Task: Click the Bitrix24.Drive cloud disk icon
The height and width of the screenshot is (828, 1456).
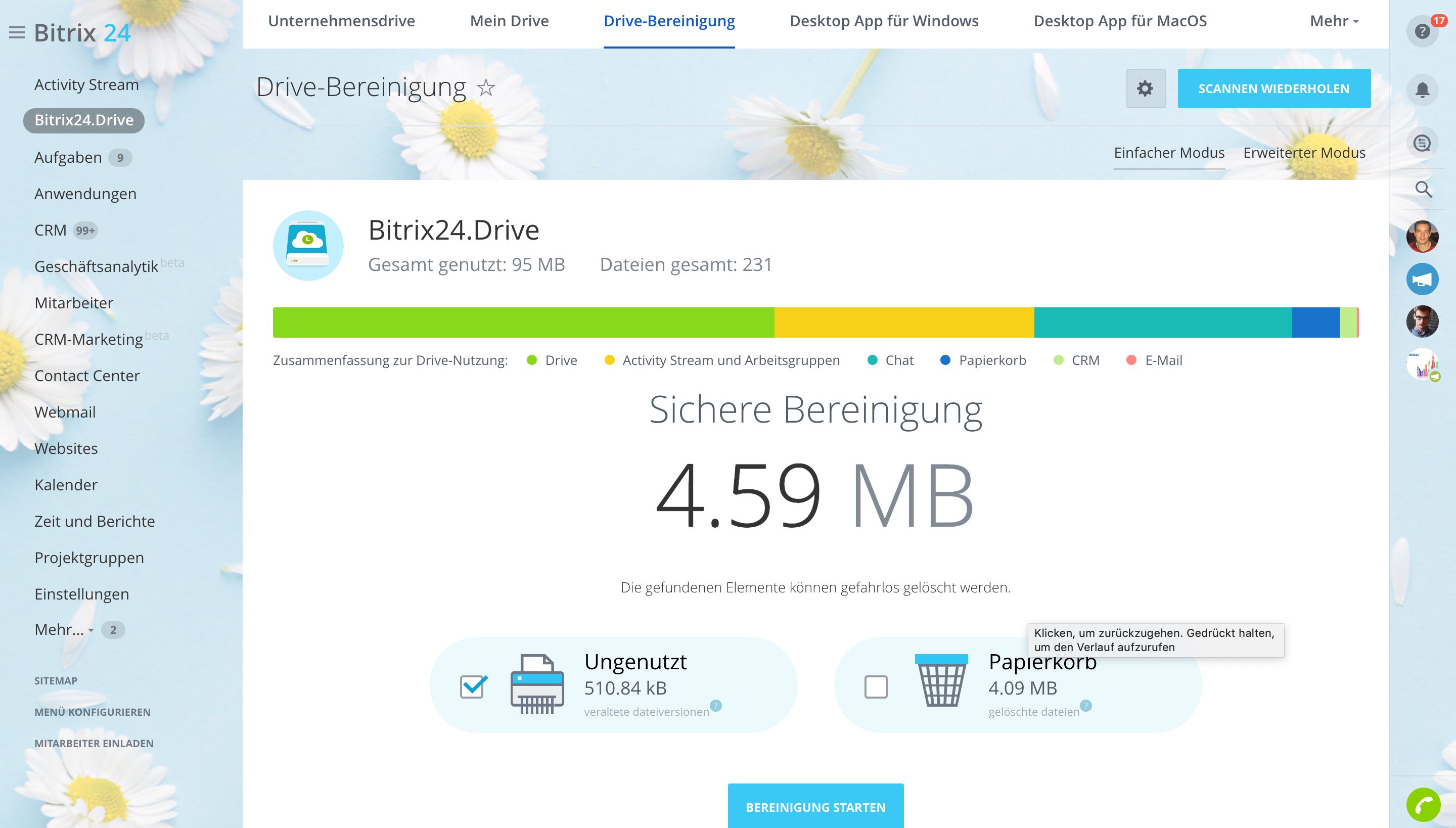Action: point(308,246)
